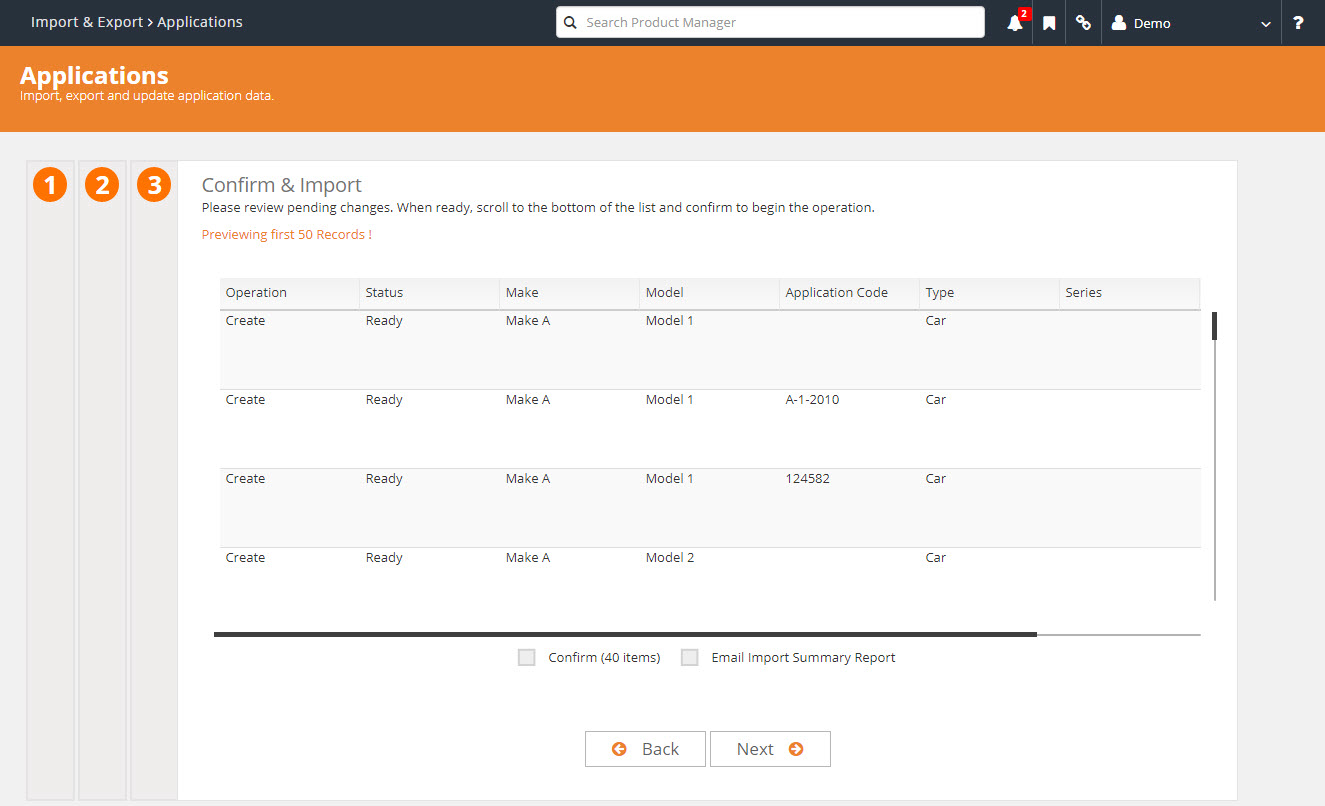Sort by Application Code column header

coord(850,293)
